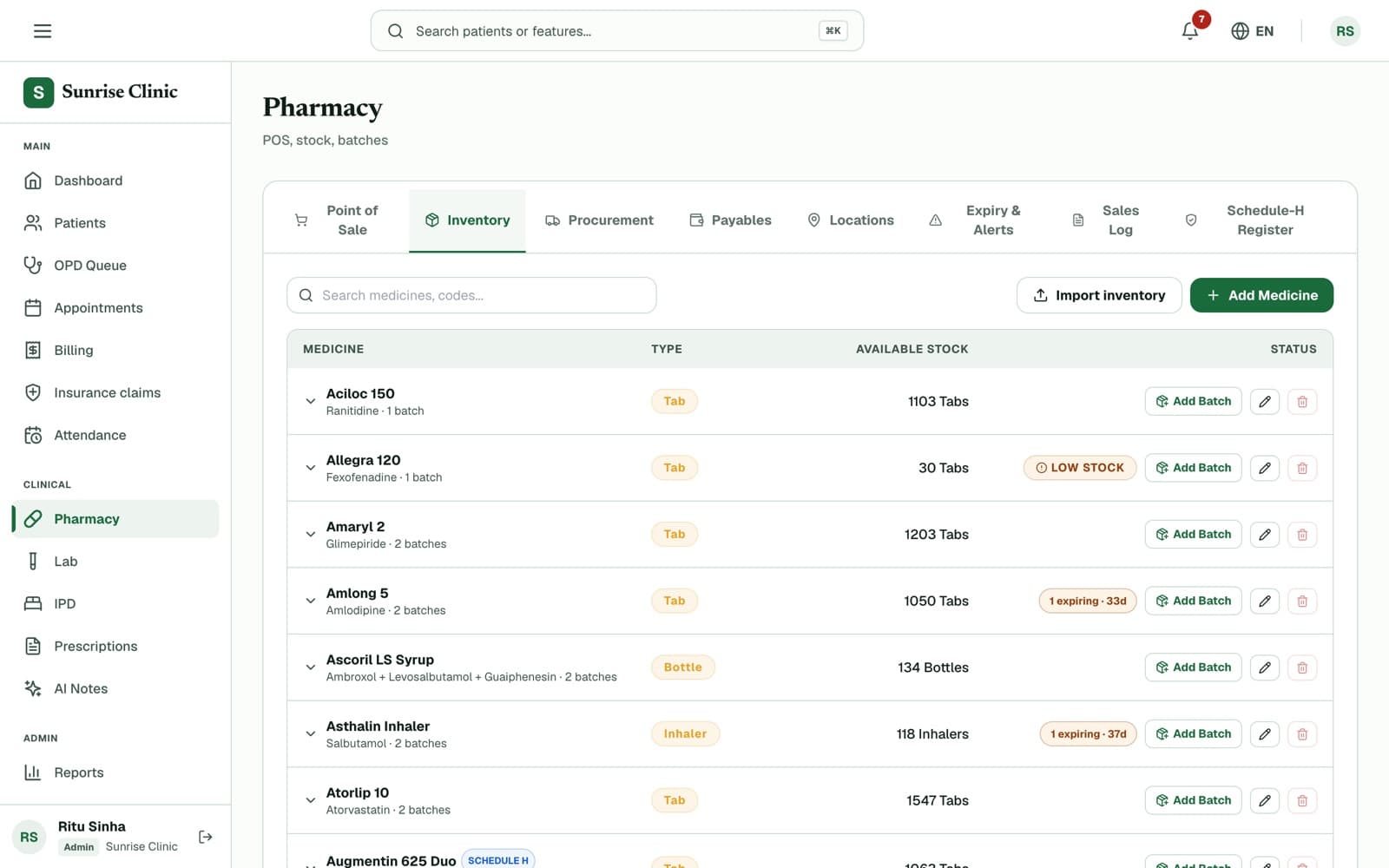This screenshot has width=1389, height=868.
Task: Expand the Asthalin Inhaler row
Action: point(310,734)
